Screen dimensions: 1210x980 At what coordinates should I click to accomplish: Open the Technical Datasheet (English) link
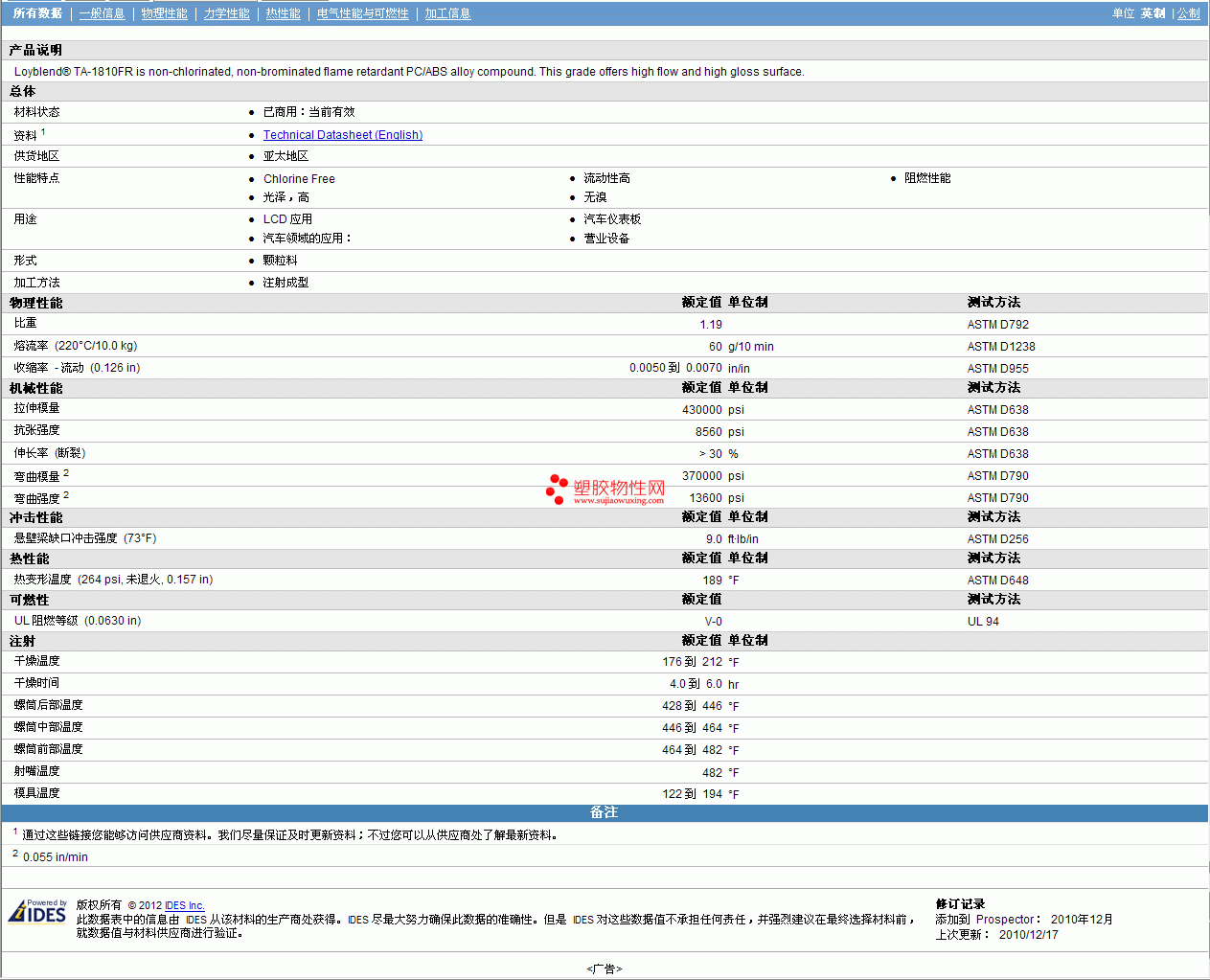(x=343, y=135)
